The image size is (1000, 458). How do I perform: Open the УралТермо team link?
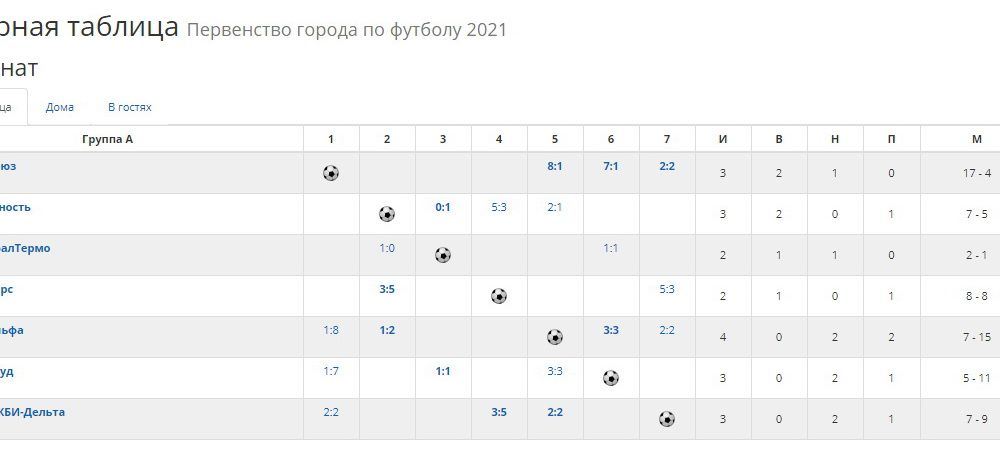[24, 248]
